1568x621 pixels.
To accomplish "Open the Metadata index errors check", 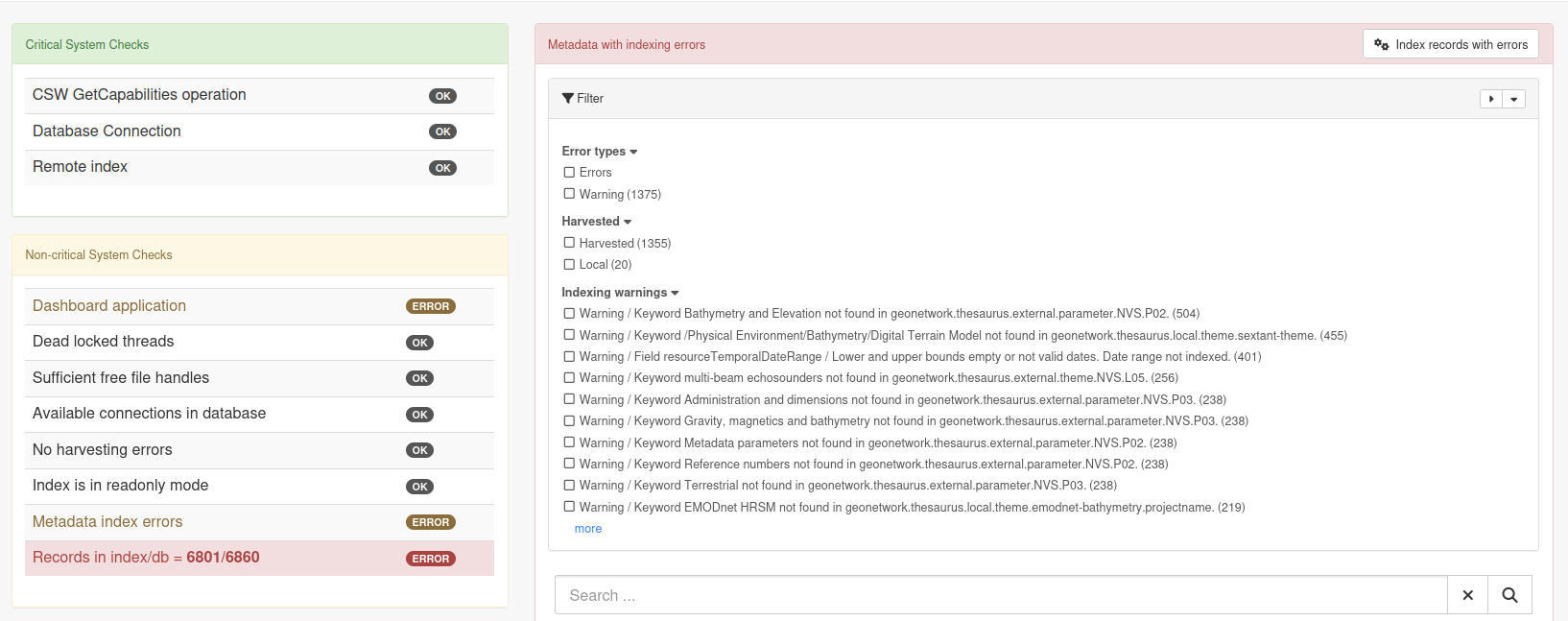I will [x=107, y=522].
